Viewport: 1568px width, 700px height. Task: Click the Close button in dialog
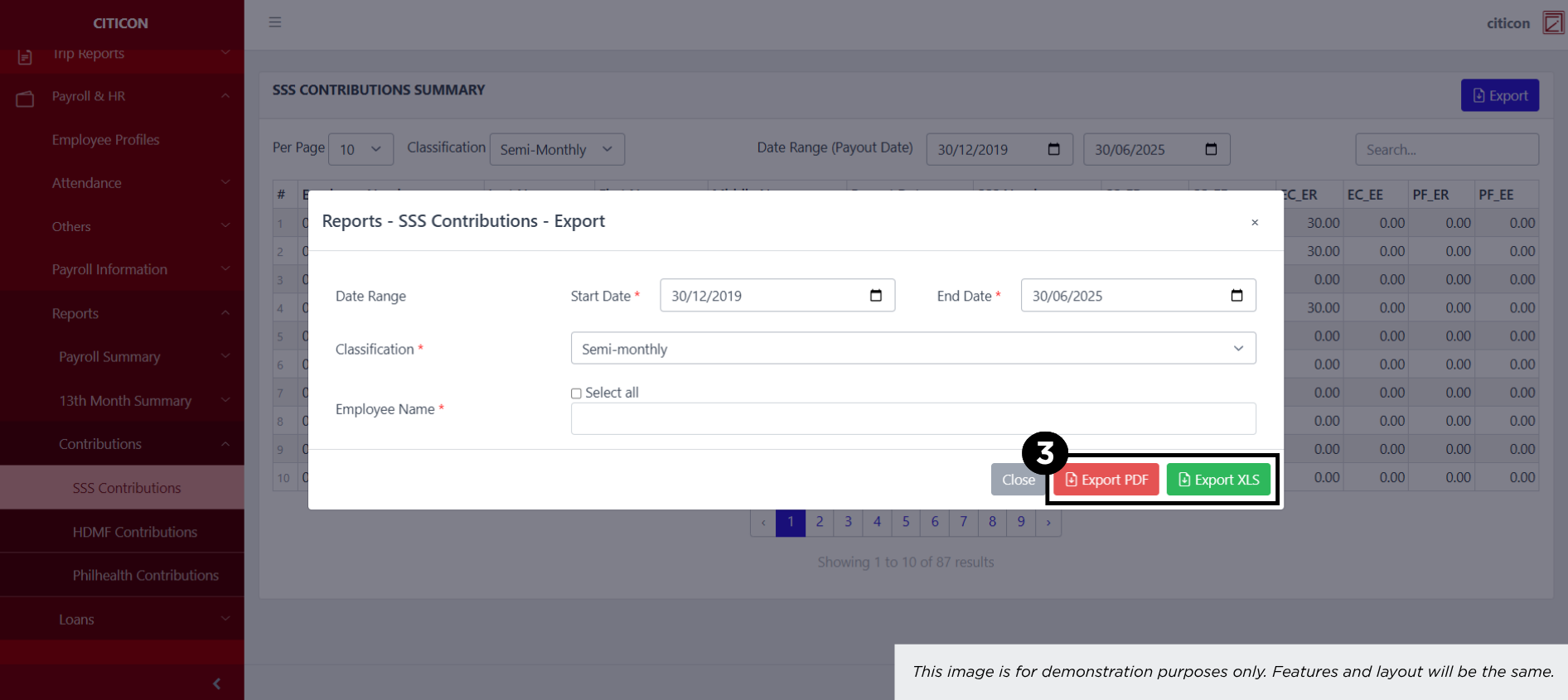[1019, 480]
